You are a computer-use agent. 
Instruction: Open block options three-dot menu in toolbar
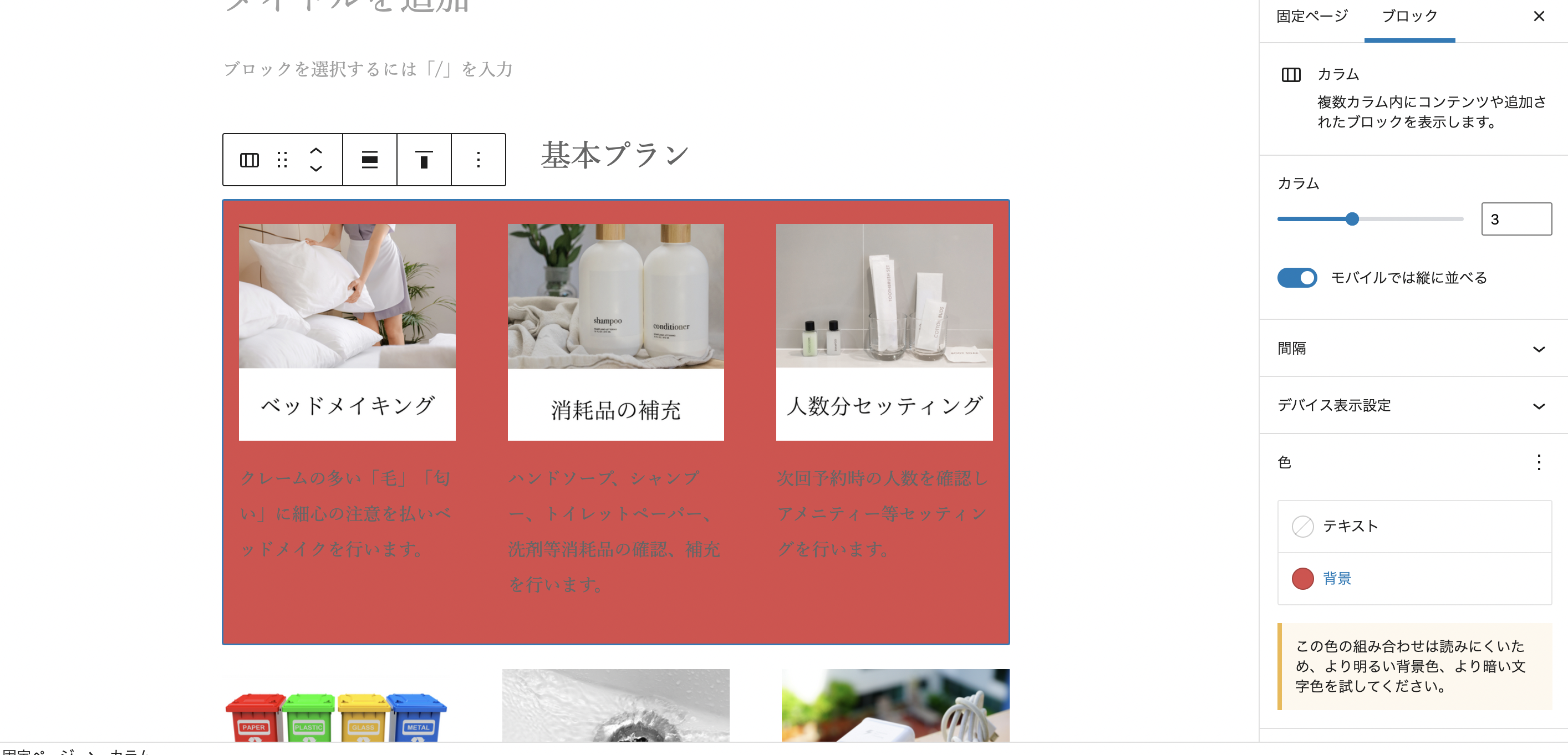tap(478, 160)
